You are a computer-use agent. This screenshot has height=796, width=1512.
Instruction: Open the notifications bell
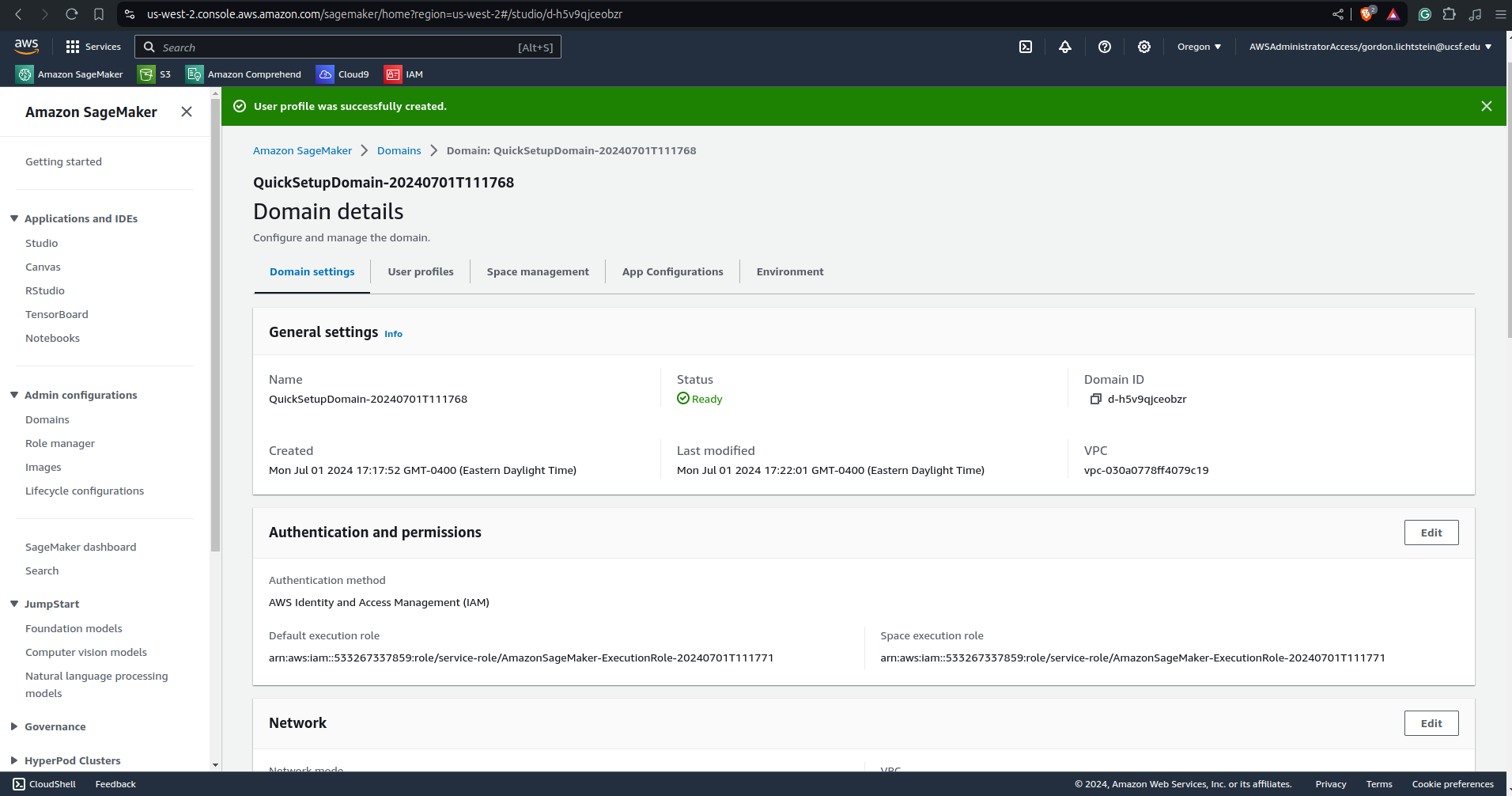coord(1065,47)
